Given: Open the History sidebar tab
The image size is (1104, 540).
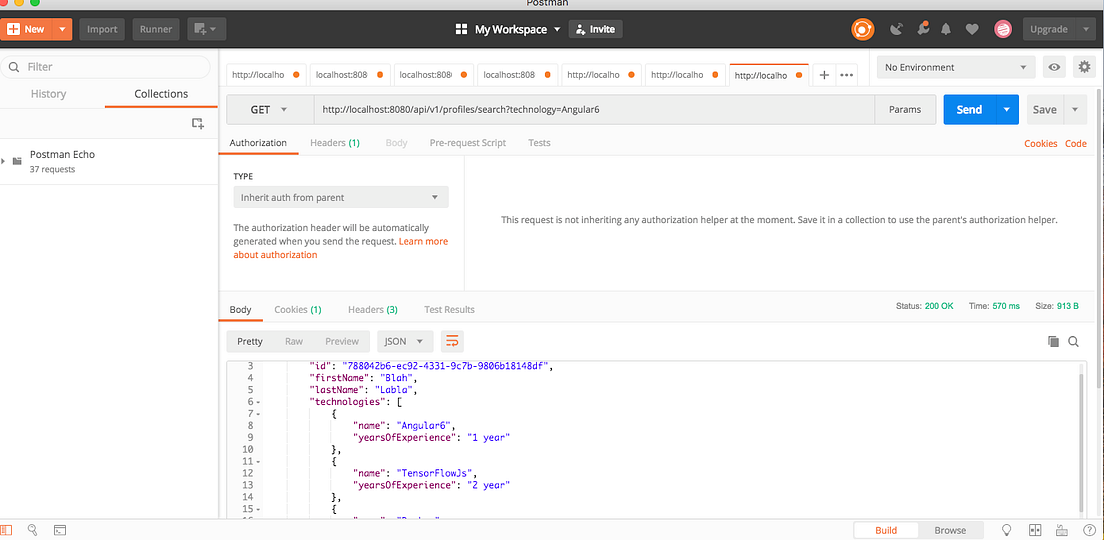Looking at the screenshot, I should point(48,94).
